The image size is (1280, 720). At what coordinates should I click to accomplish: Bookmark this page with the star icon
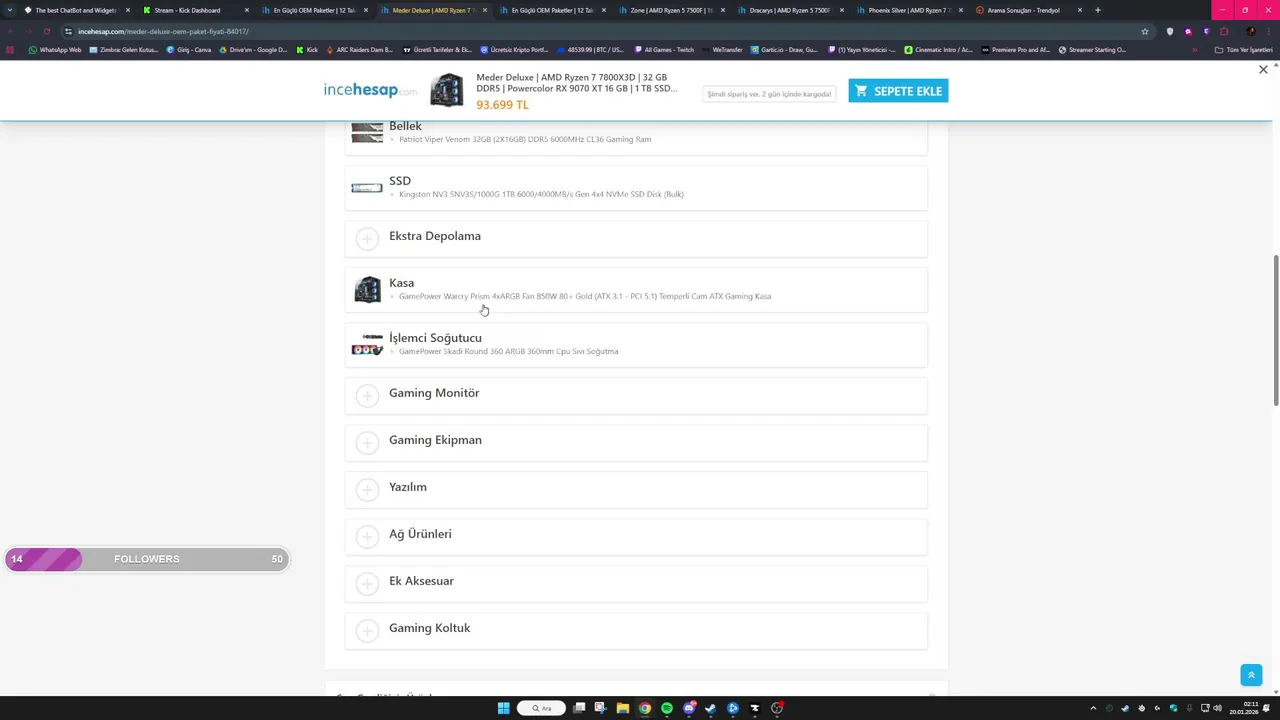[1145, 31]
